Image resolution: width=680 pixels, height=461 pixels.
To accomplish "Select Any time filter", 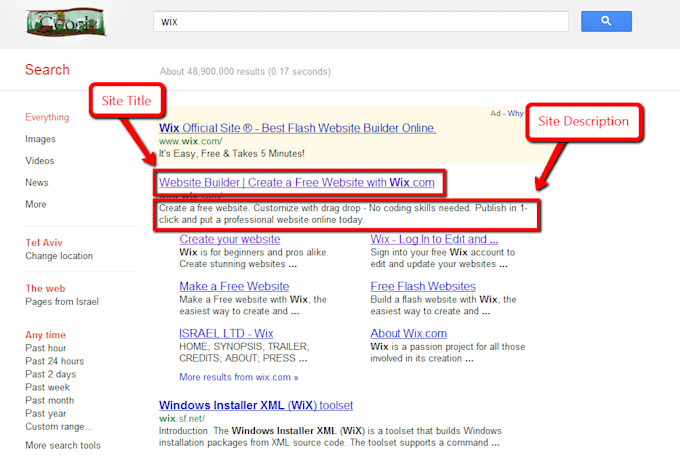I will tap(46, 335).
